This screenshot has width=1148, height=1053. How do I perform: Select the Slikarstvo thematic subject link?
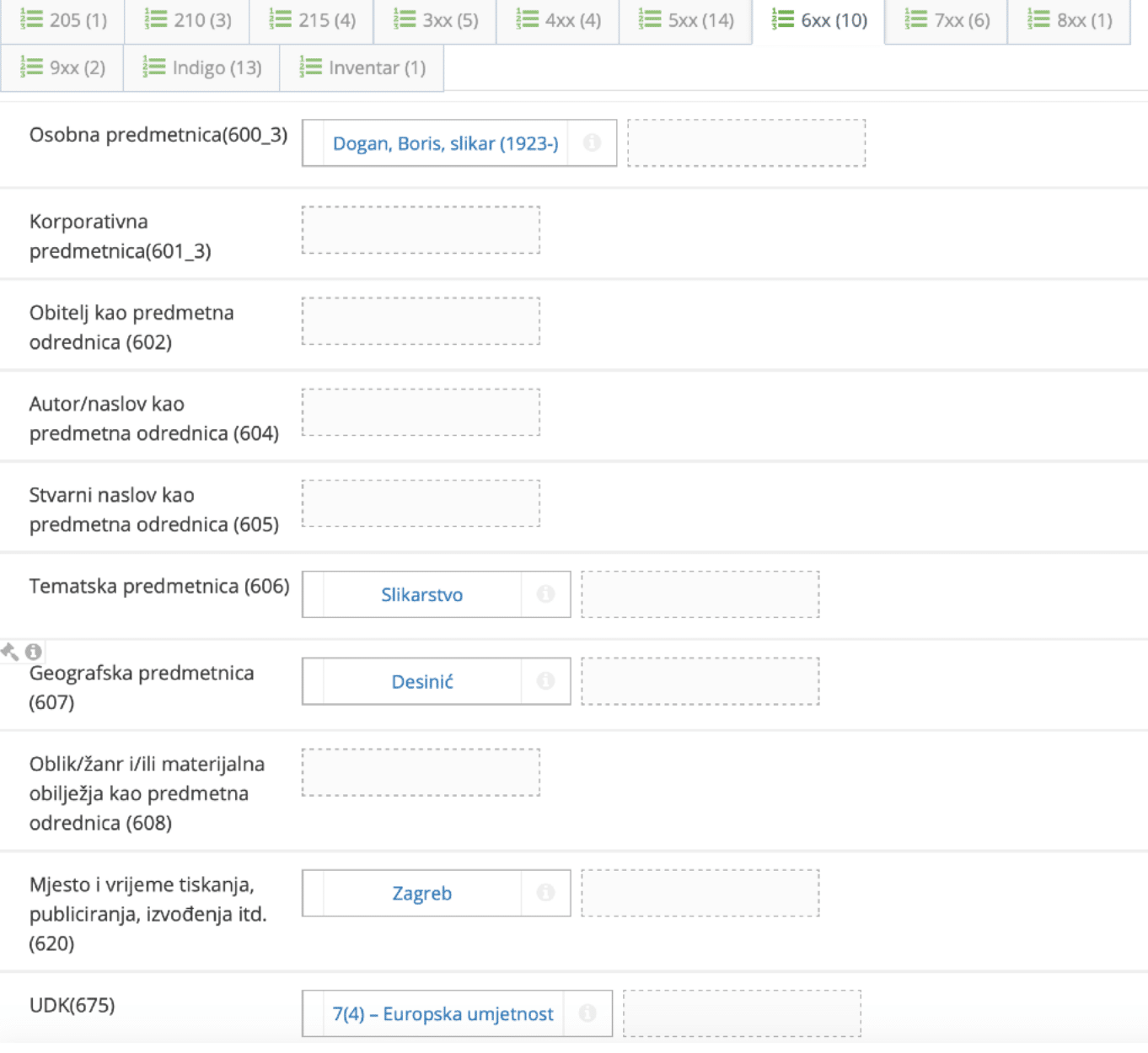pos(422,594)
